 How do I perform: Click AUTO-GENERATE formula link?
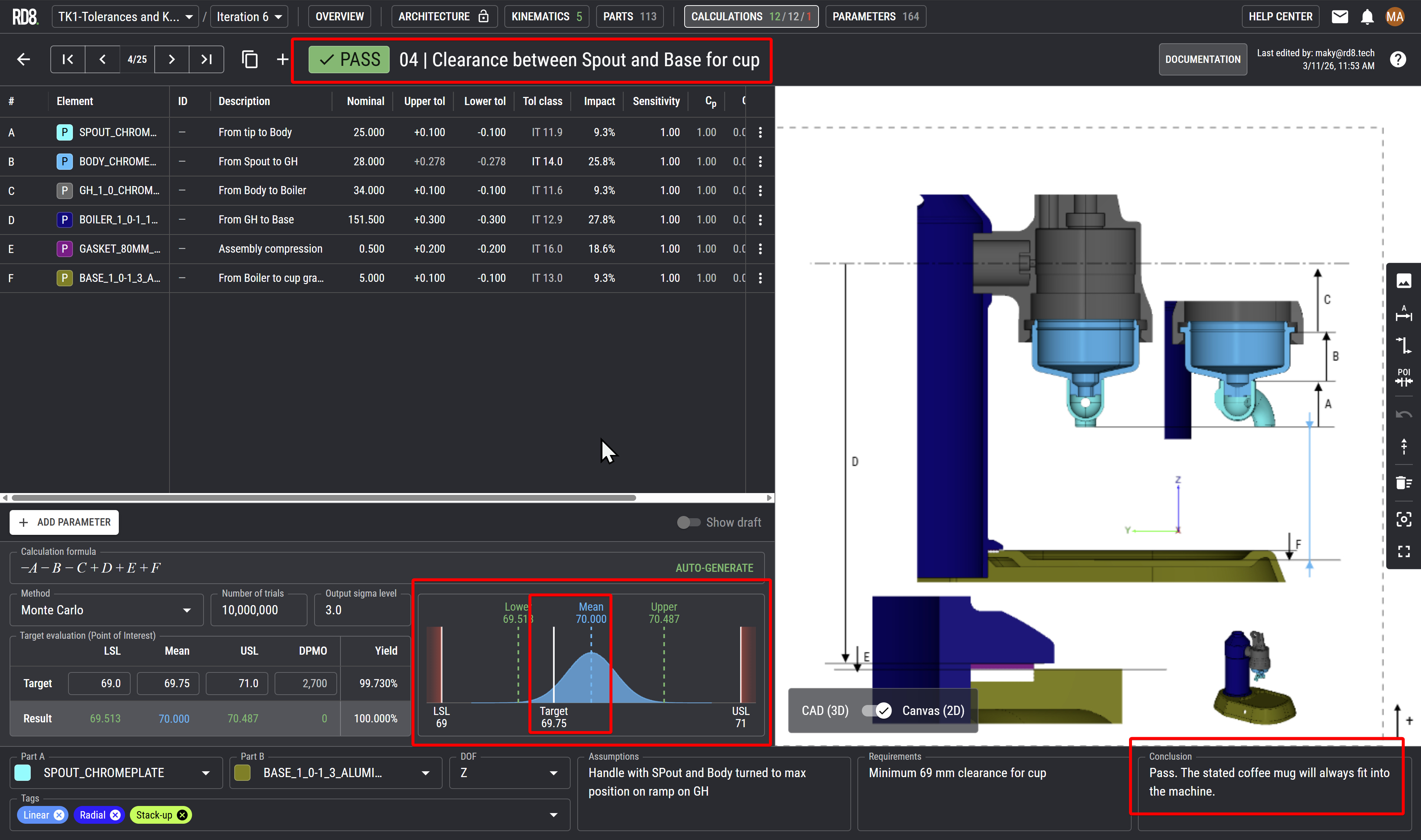coord(714,568)
